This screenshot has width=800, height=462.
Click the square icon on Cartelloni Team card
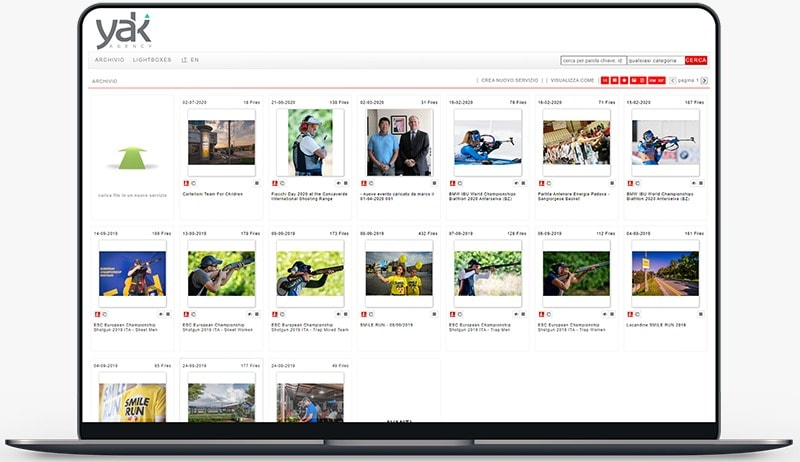click(x=257, y=183)
